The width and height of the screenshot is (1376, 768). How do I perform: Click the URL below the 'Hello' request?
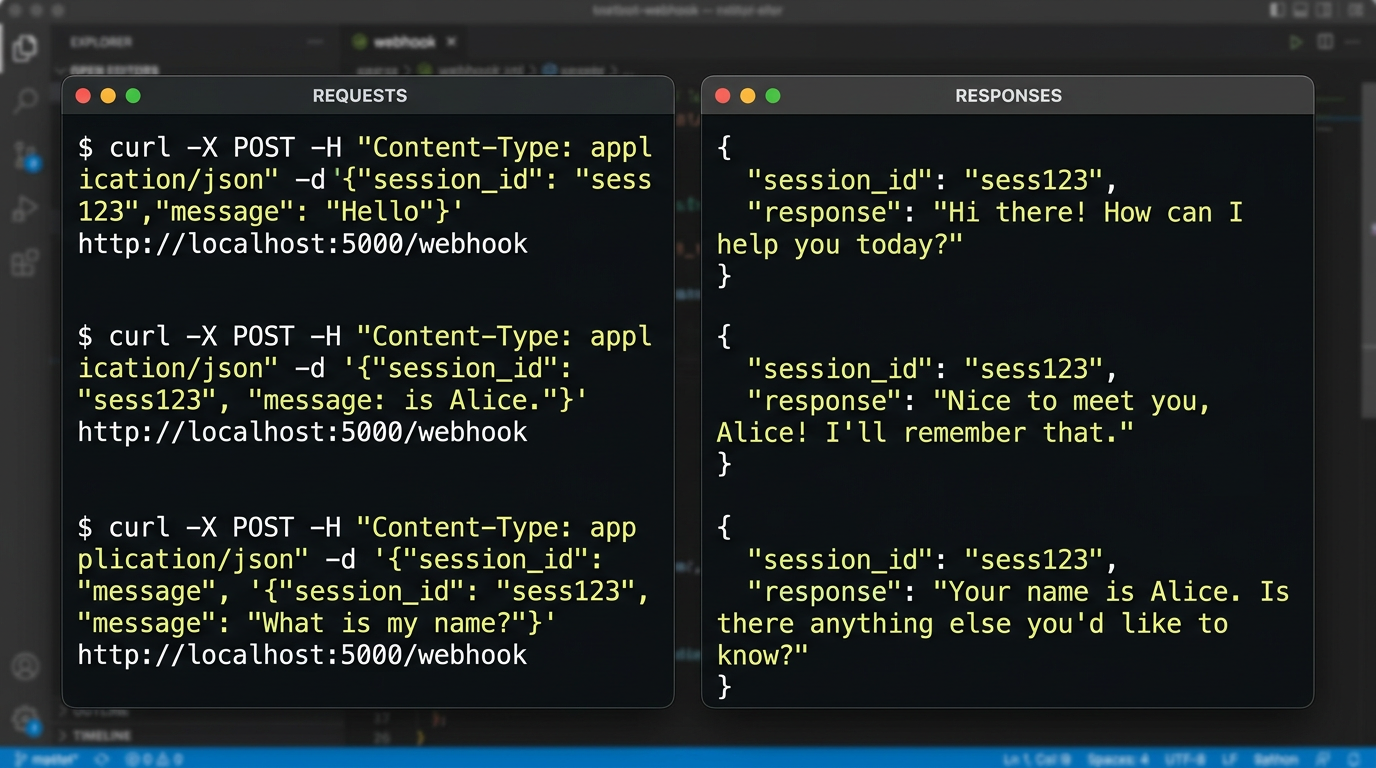click(x=302, y=243)
